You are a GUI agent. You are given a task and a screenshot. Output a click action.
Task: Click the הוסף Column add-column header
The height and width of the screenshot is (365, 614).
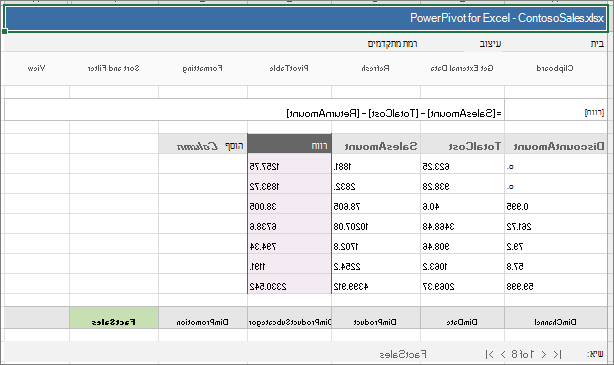203,143
